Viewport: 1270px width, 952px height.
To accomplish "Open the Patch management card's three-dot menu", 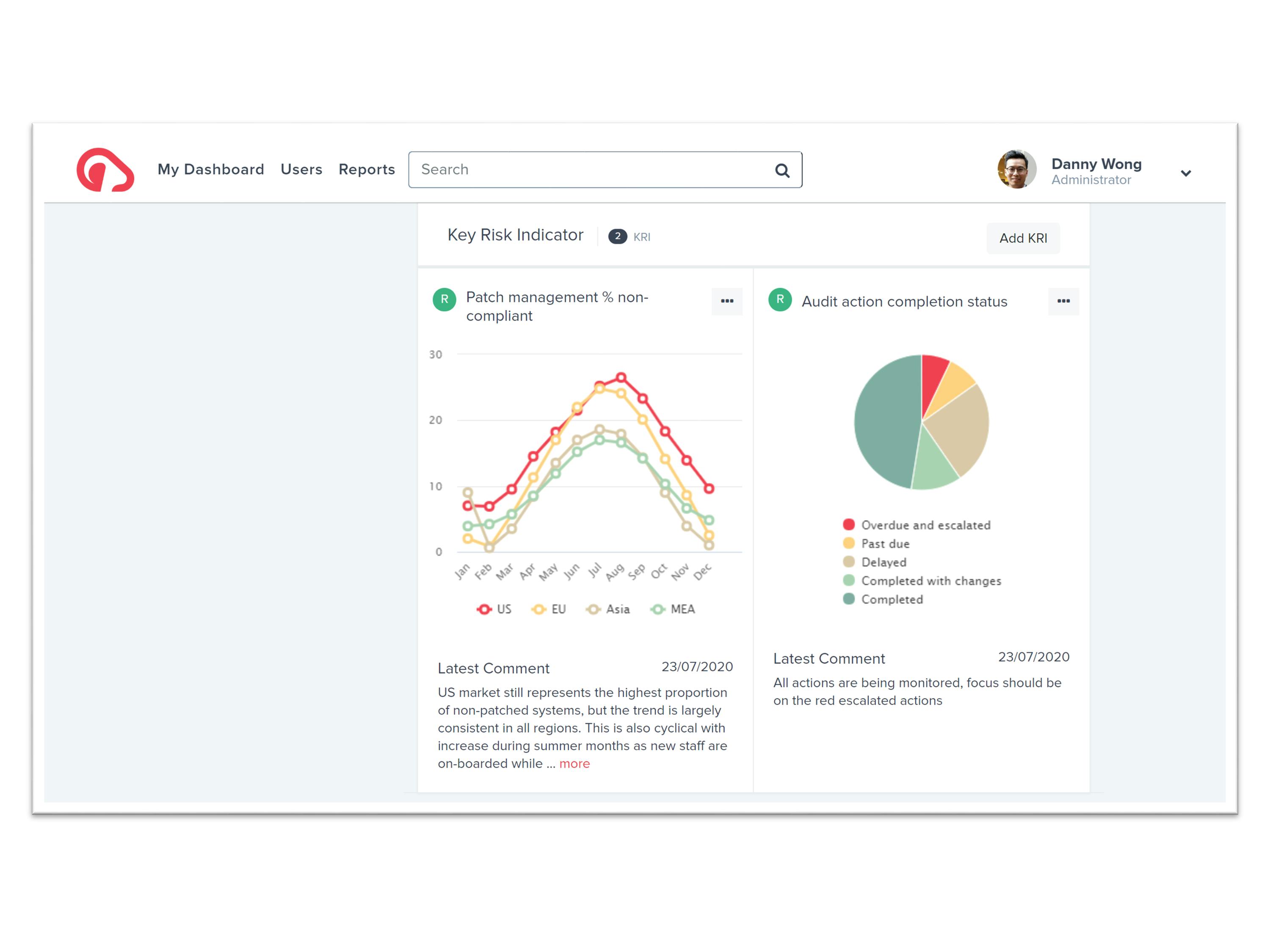I will click(727, 301).
